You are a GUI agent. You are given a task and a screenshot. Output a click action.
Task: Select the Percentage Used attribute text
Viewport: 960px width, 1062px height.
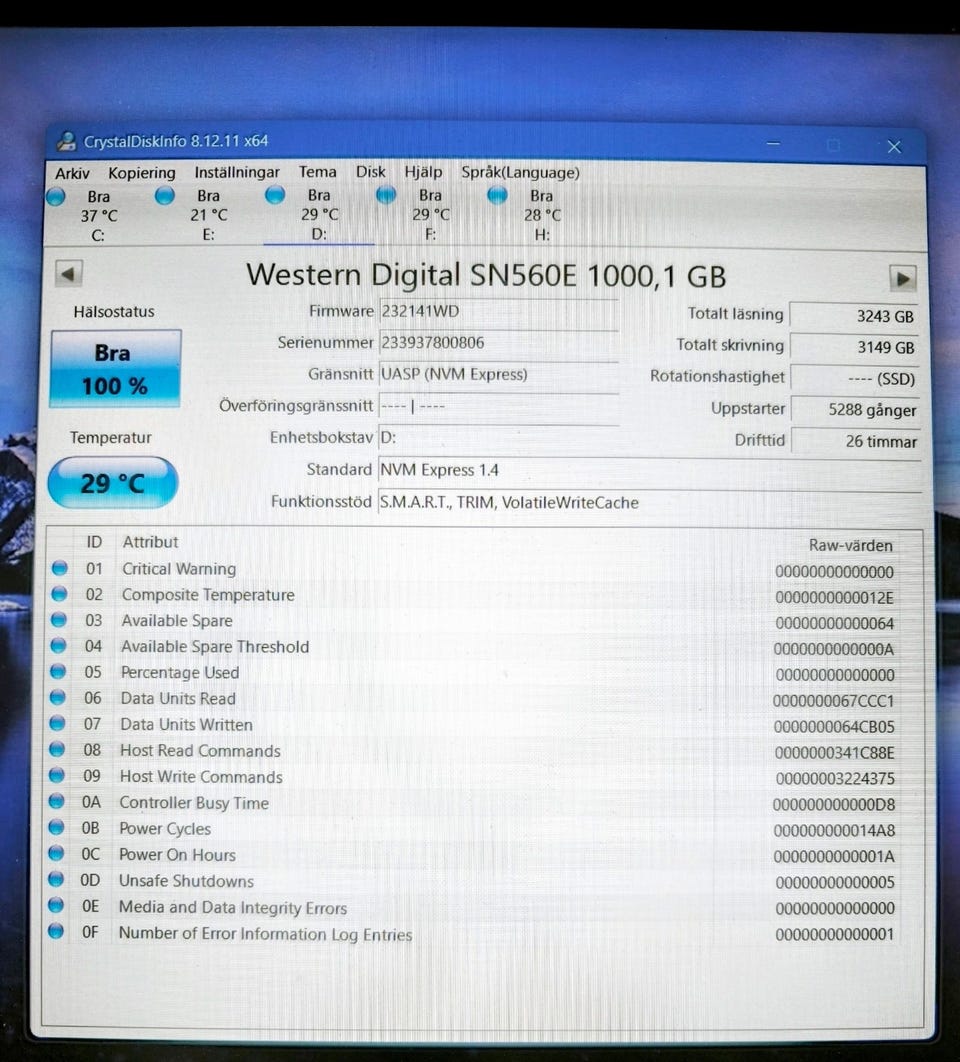click(180, 673)
